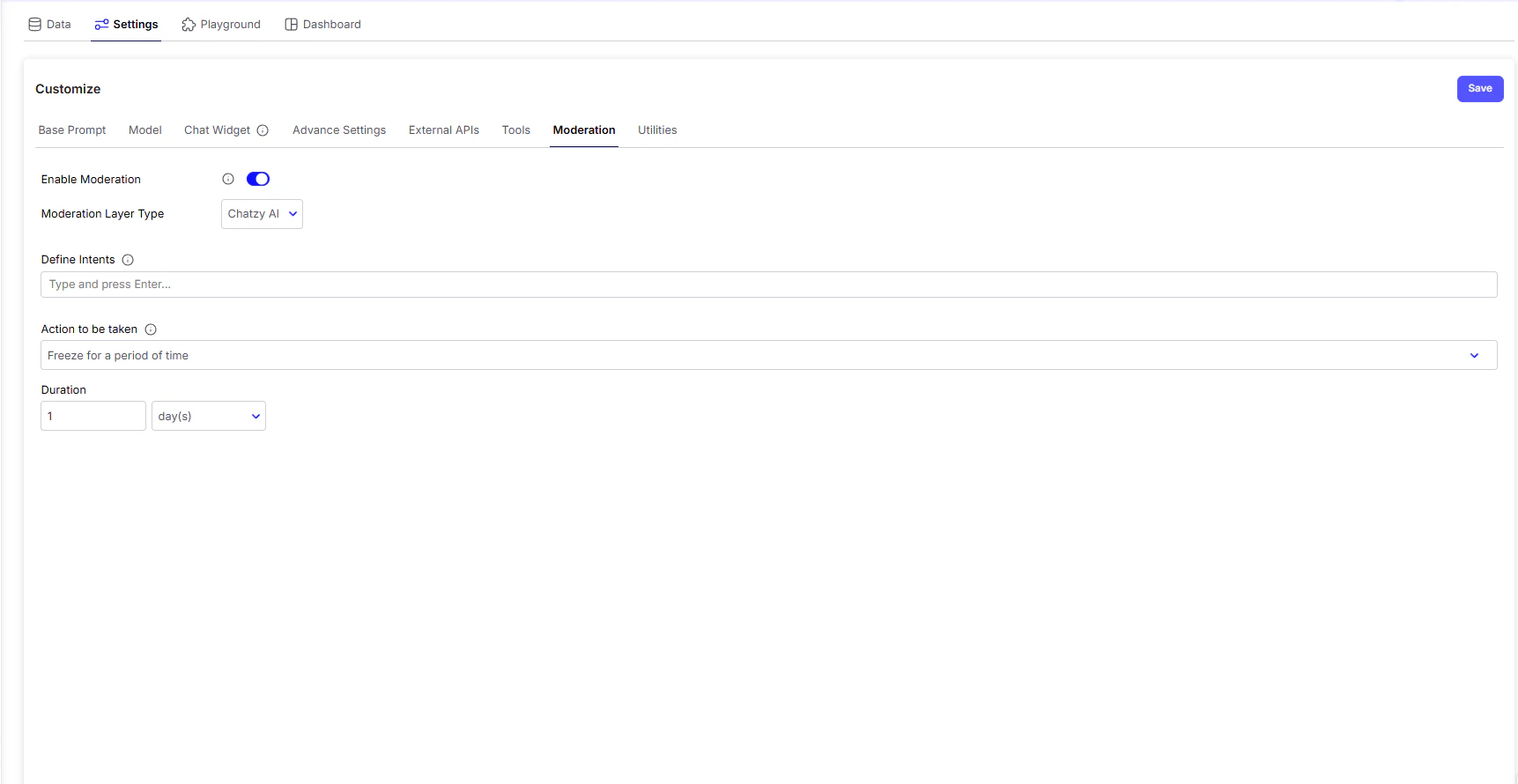Image resolution: width=1518 pixels, height=784 pixels.
Task: Expand the Action to be taken dropdown
Action: point(768,355)
